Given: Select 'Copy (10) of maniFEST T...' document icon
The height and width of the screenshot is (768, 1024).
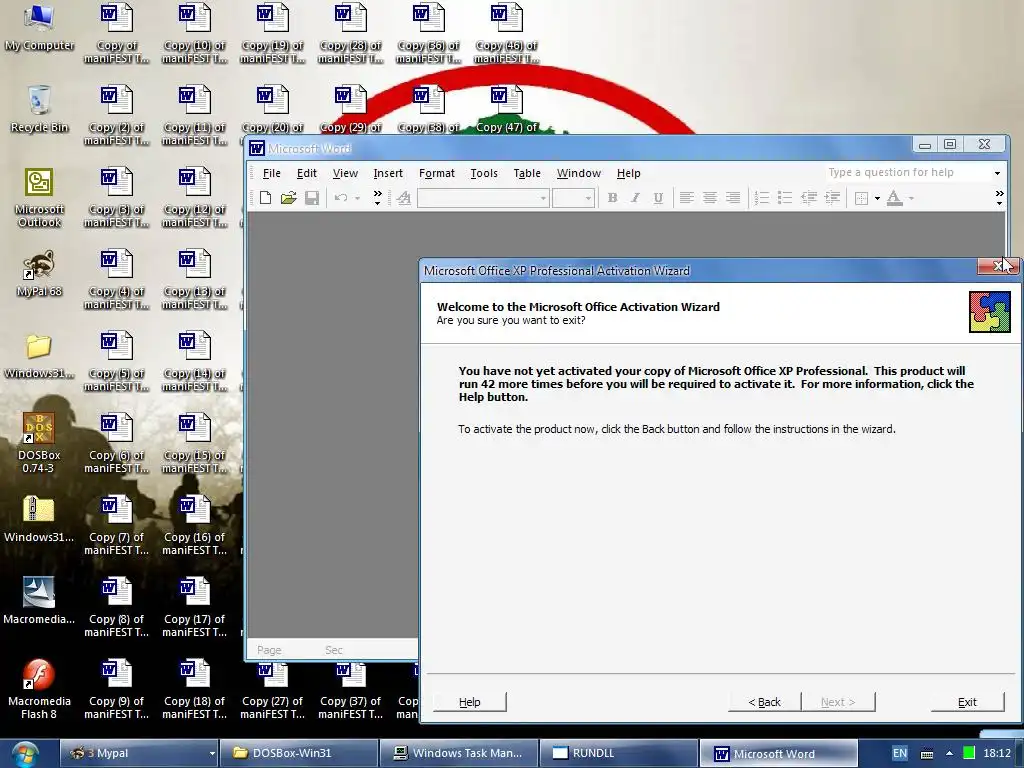Looking at the screenshot, I should click(194, 33).
